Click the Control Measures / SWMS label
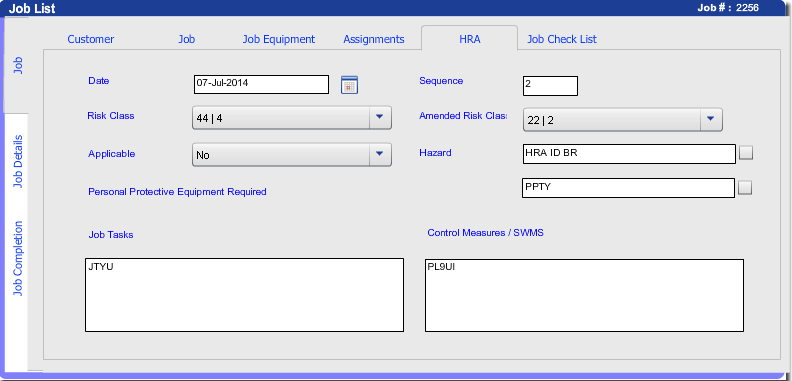The width and height of the screenshot is (792, 381). point(485,233)
